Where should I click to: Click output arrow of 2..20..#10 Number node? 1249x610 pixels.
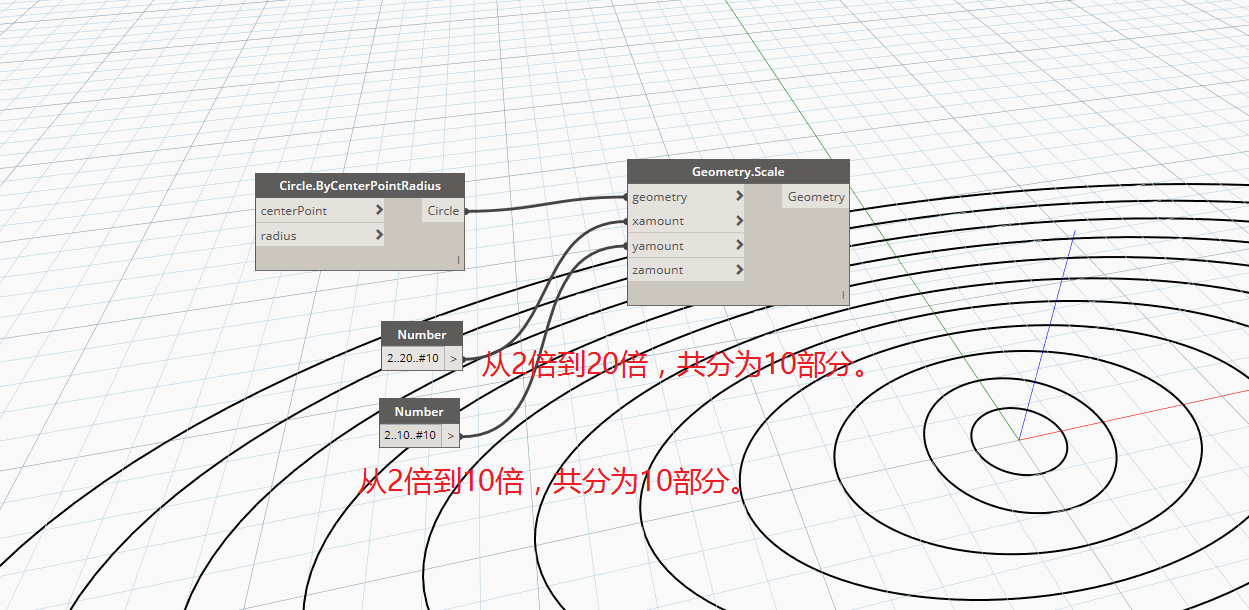453,358
